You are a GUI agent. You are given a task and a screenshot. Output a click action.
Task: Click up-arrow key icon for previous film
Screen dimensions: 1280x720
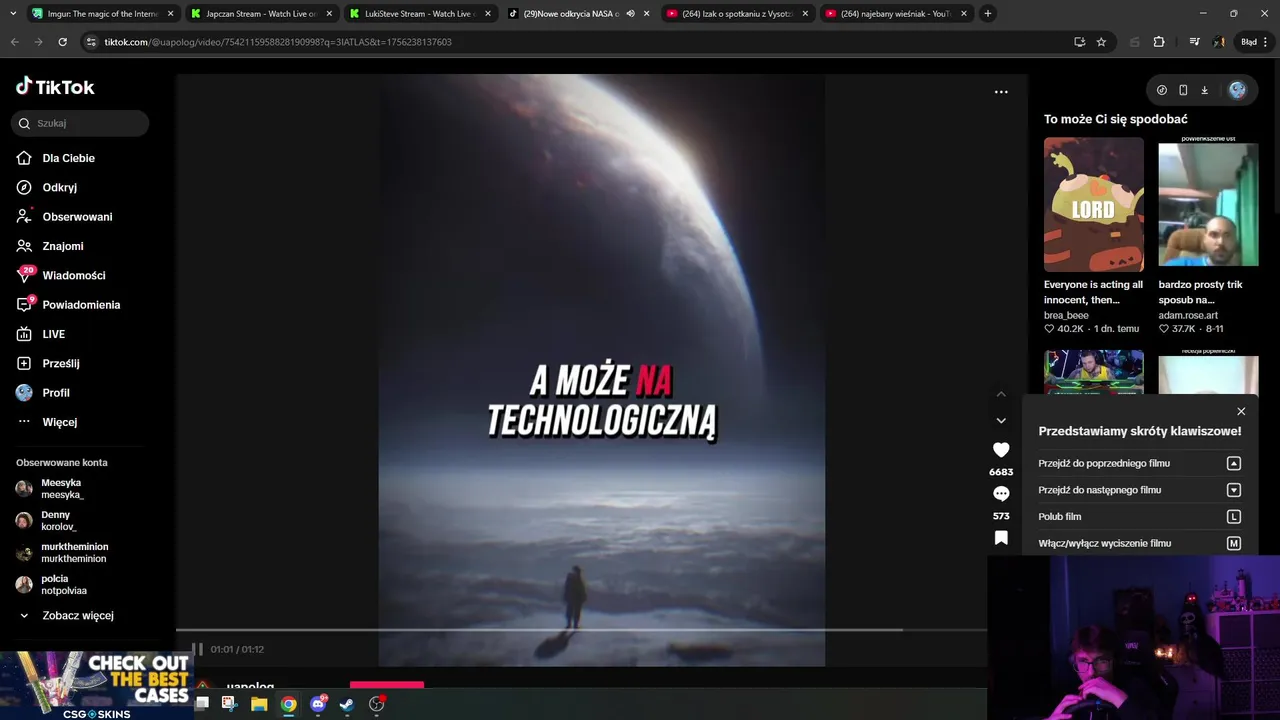[1234, 463]
